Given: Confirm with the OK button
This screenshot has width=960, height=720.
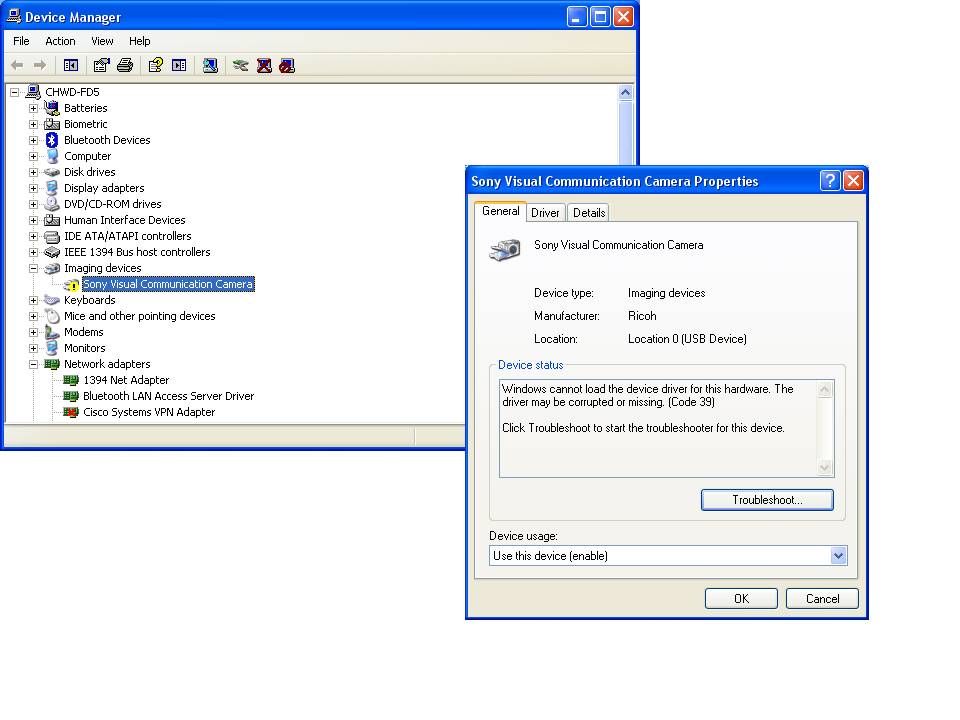Looking at the screenshot, I should (741, 598).
